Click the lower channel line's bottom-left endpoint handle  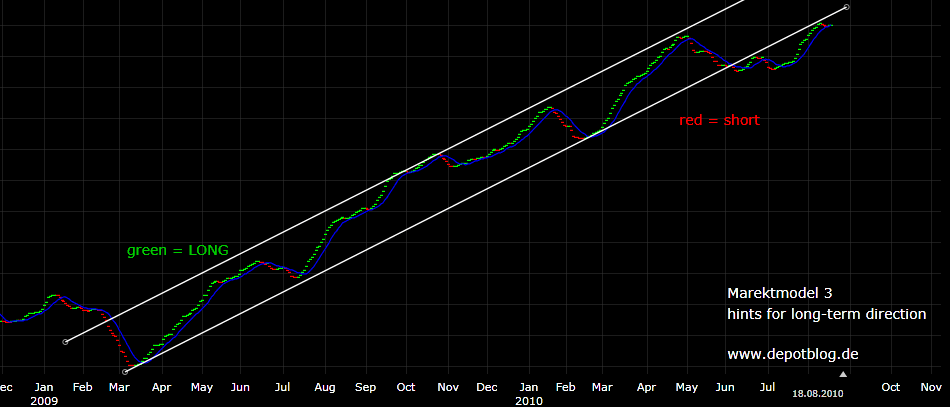click(125, 371)
